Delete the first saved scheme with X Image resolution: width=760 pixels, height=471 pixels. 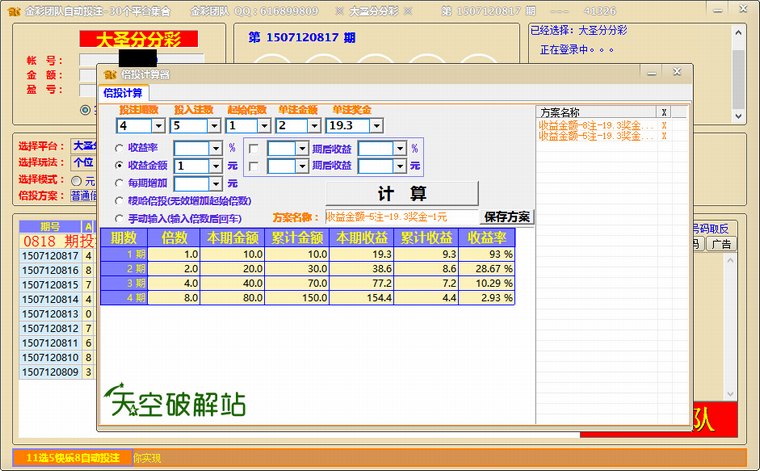pyautogui.click(x=663, y=125)
